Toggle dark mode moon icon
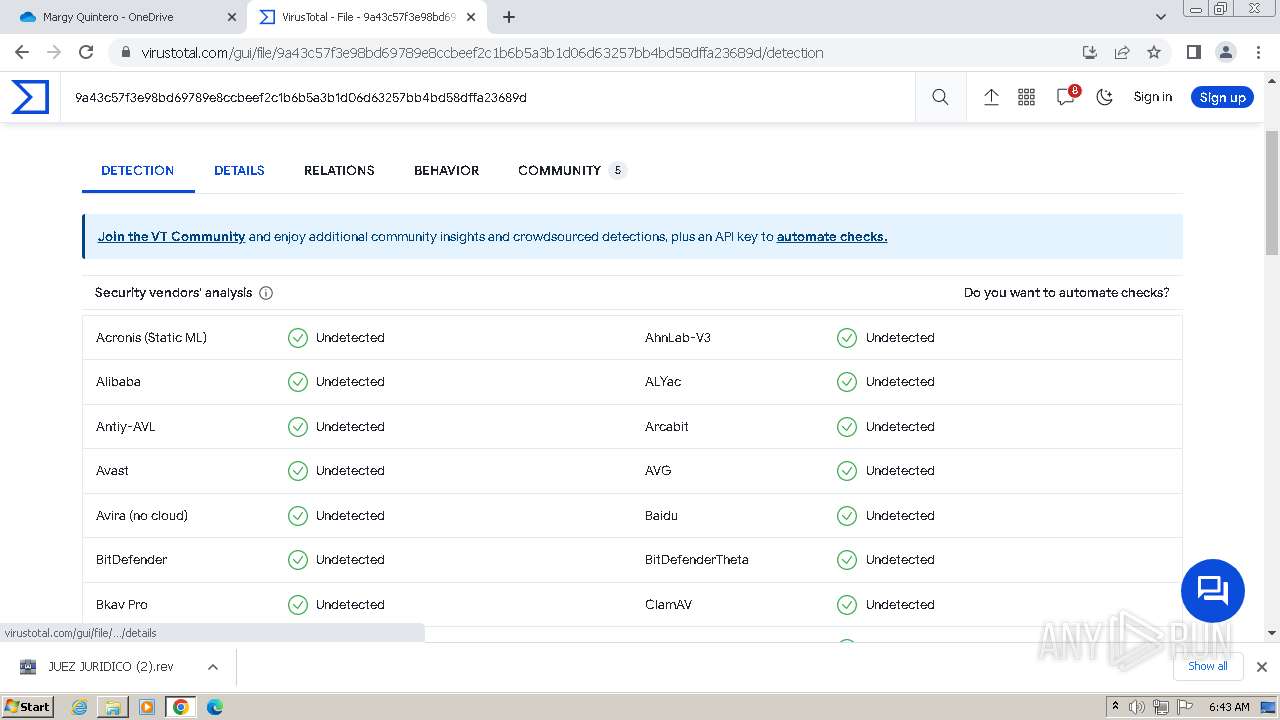This screenshot has height=720, width=1280. coord(1104,97)
